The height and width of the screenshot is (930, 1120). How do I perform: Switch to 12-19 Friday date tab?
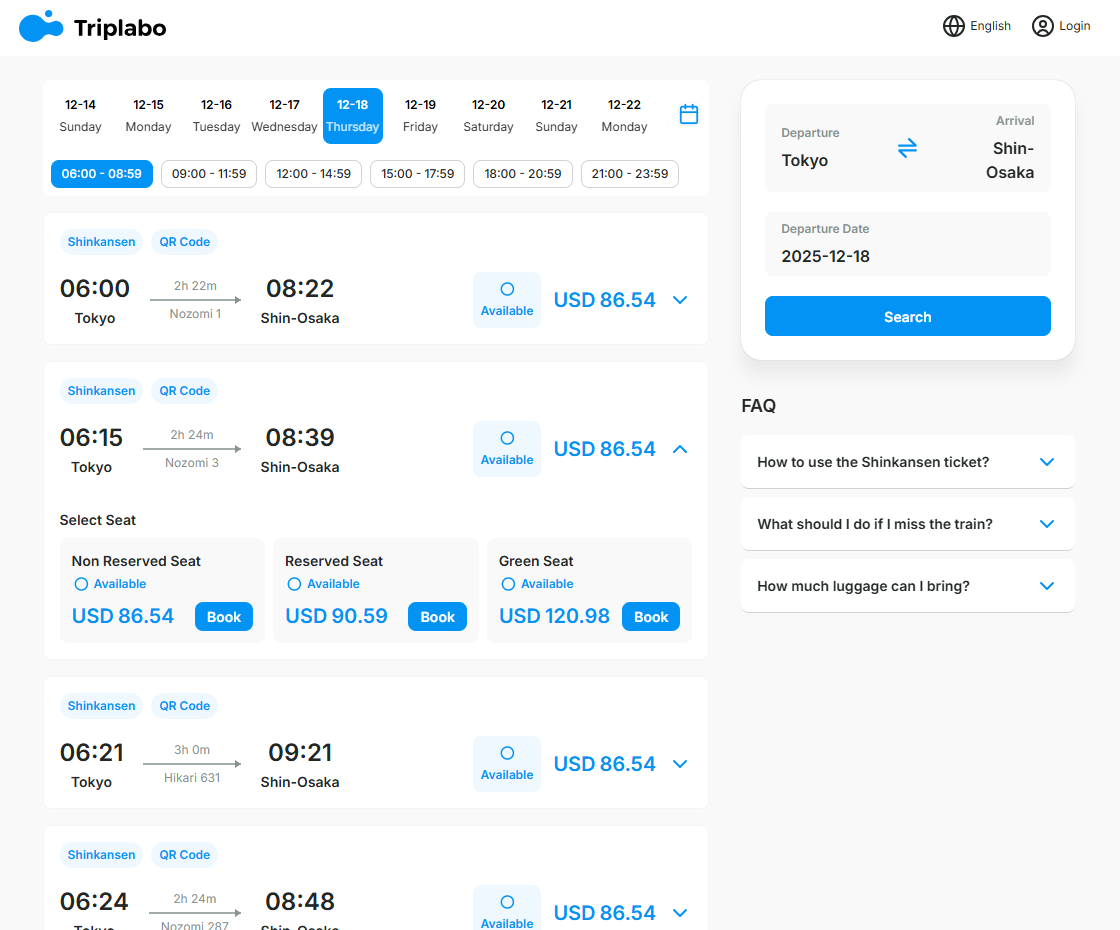420,115
